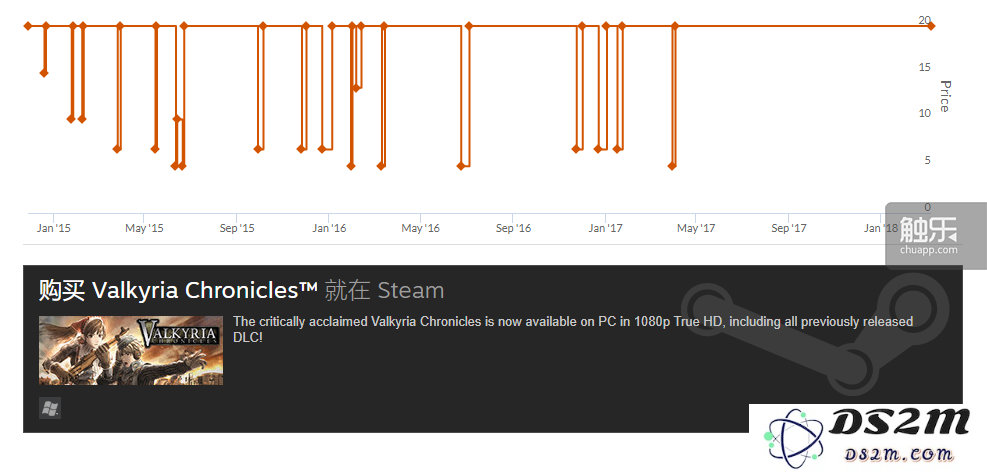Click the Sep '15 axis label
Image resolution: width=987 pixels, height=472 pixels.
237,228
